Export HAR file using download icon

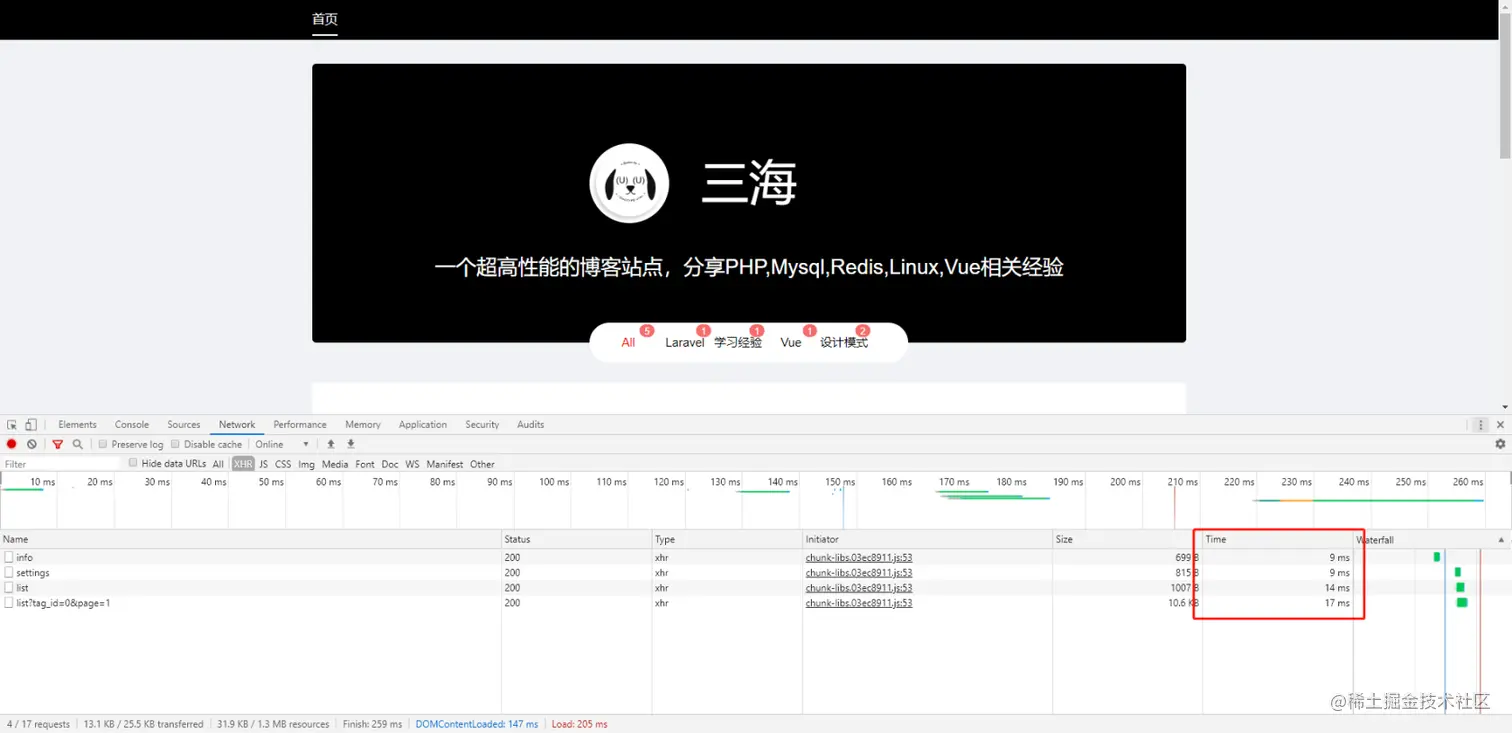[350, 444]
